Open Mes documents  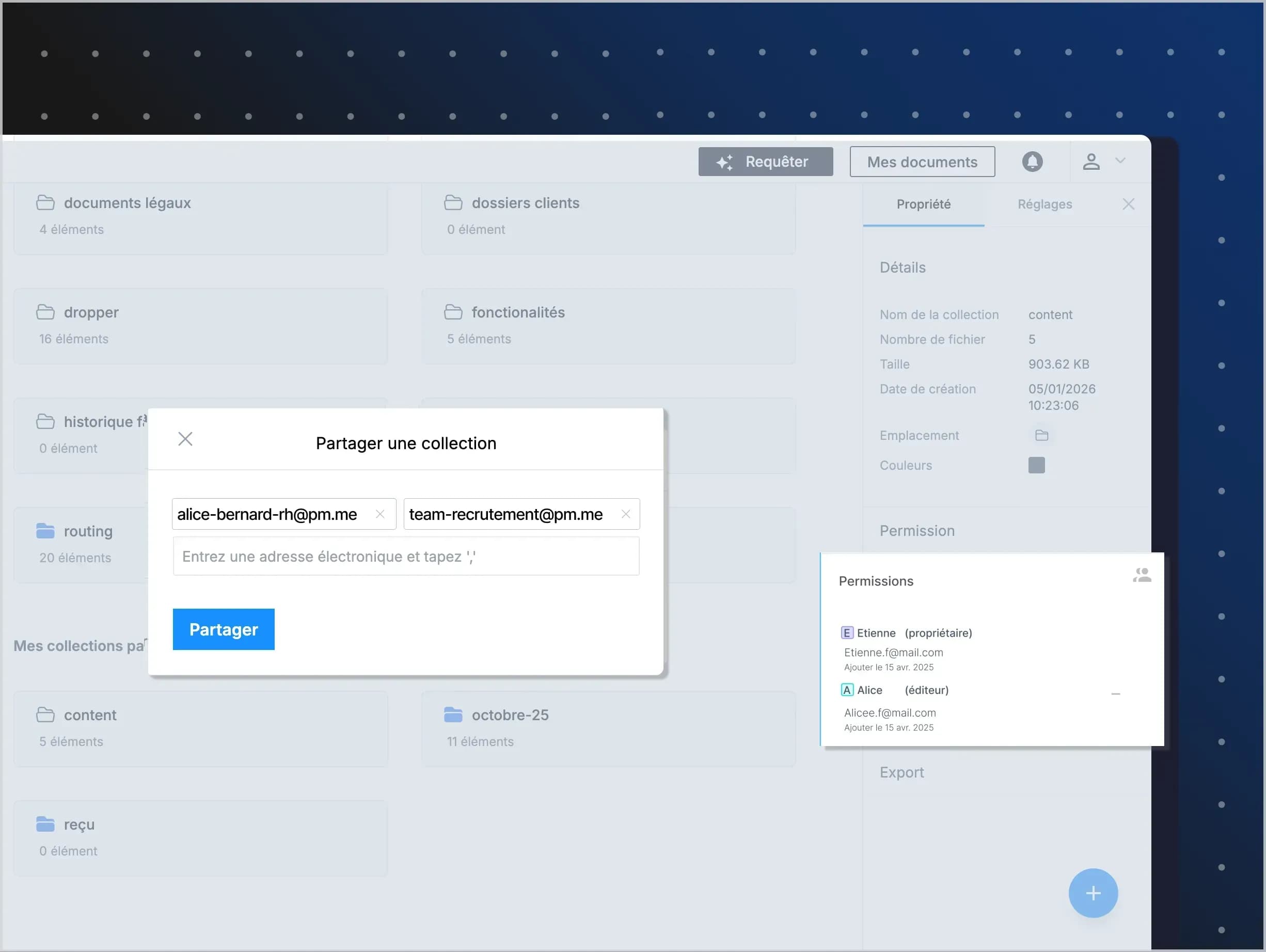point(922,162)
